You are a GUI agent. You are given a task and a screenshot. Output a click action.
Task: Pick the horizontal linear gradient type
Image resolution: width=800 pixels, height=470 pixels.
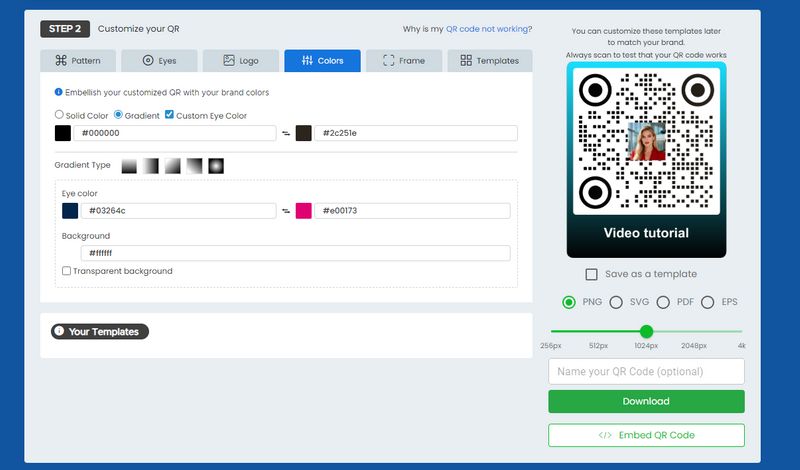(x=151, y=165)
